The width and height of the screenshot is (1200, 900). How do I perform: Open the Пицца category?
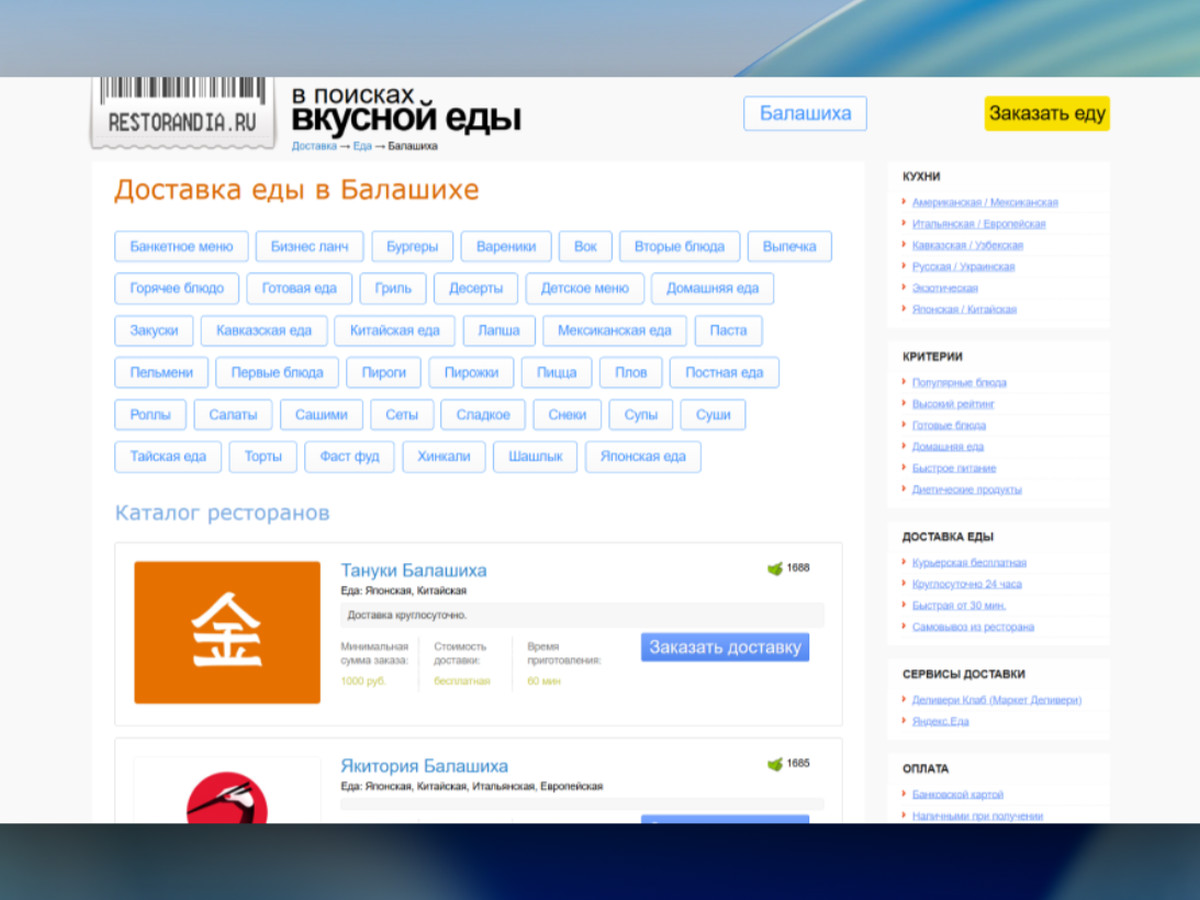(x=557, y=372)
